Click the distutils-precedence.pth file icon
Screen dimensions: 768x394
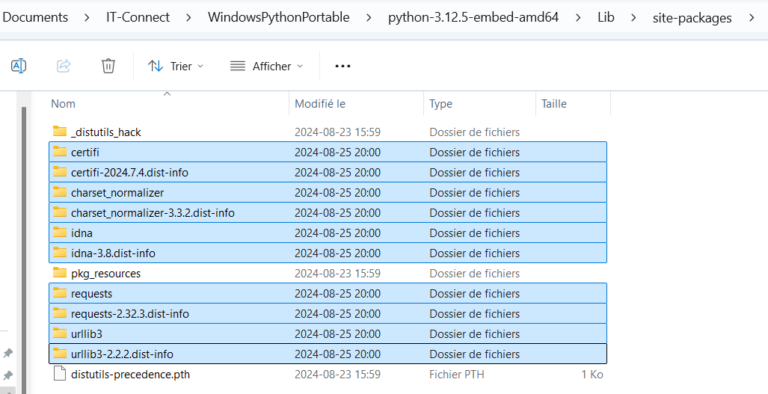[59, 374]
